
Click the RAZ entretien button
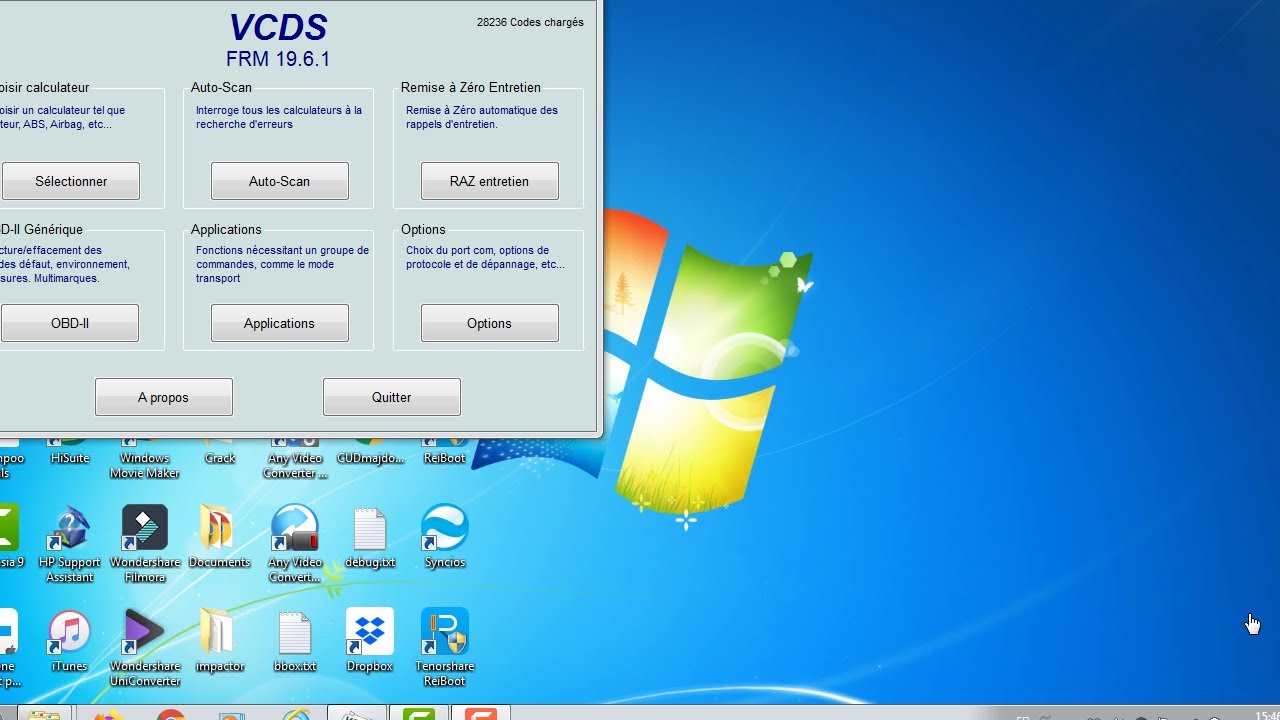coord(490,181)
